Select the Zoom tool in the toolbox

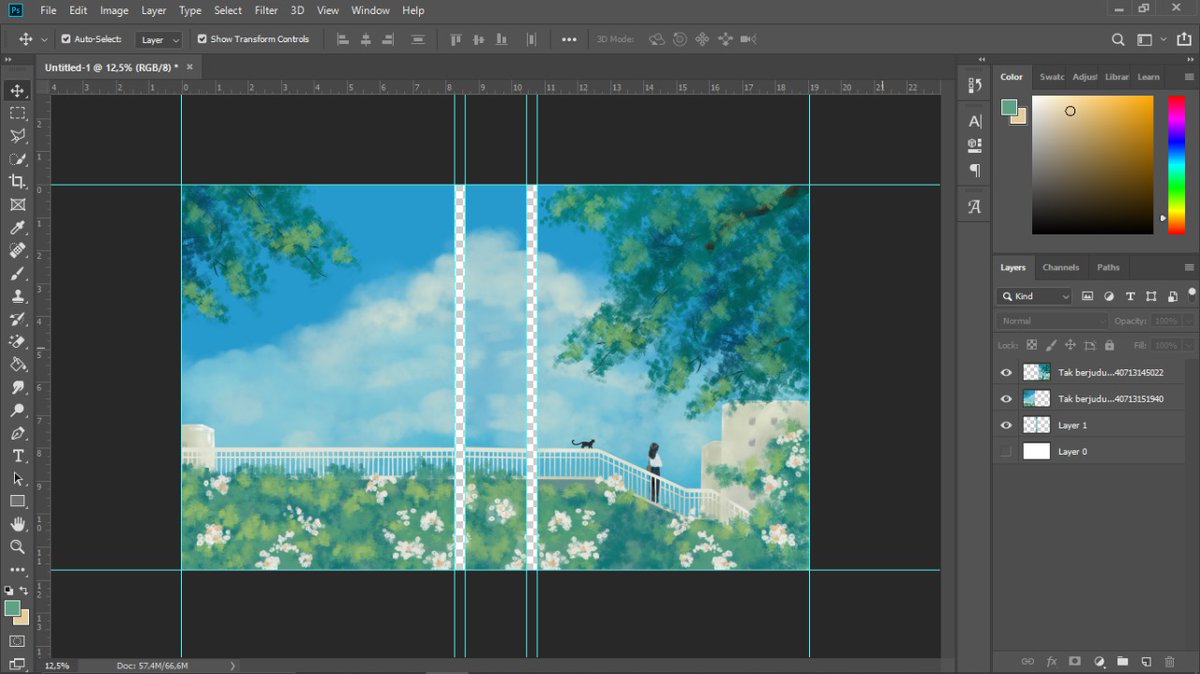click(17, 547)
